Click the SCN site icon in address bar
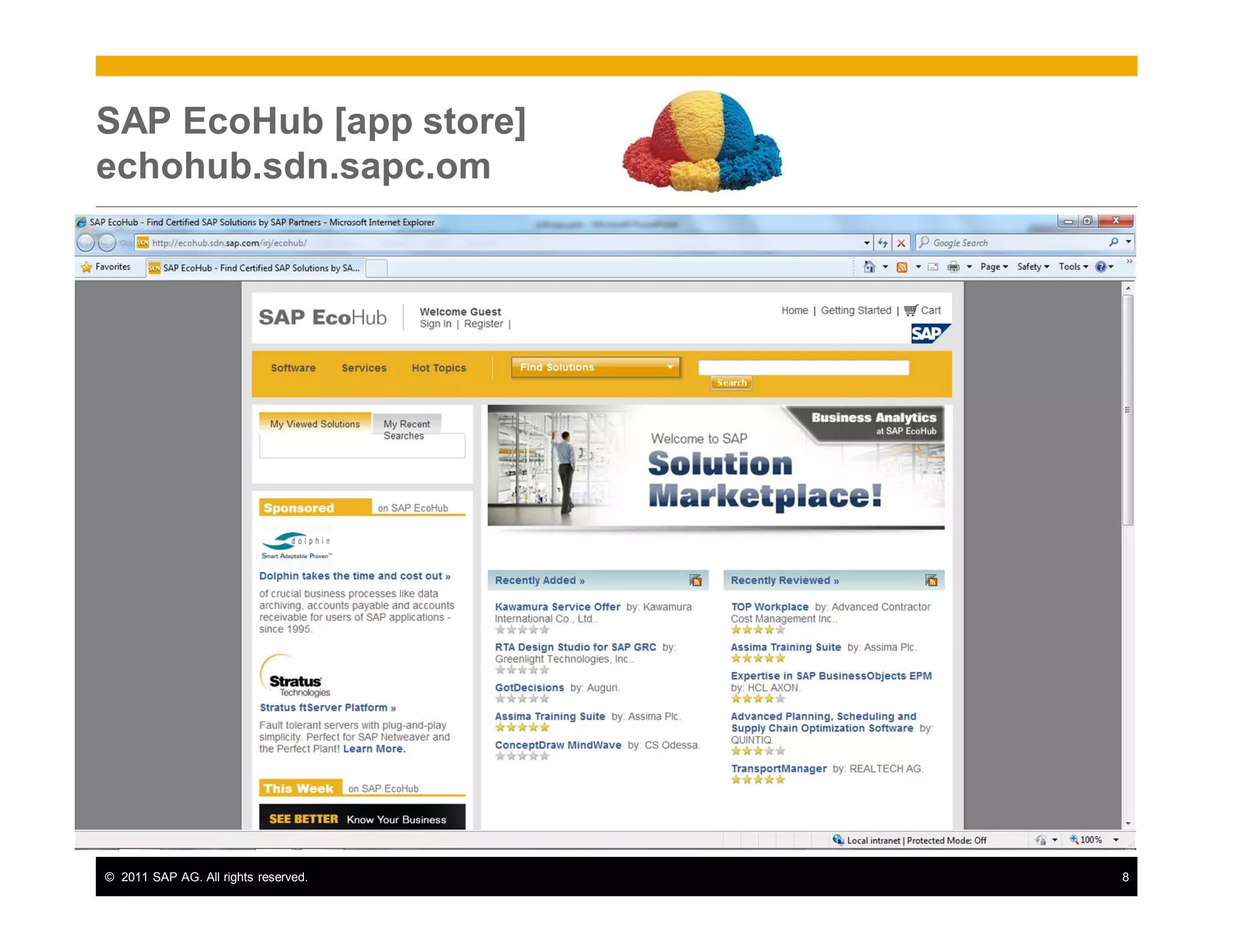The width and height of the screenshot is (1233, 952). pos(142,243)
